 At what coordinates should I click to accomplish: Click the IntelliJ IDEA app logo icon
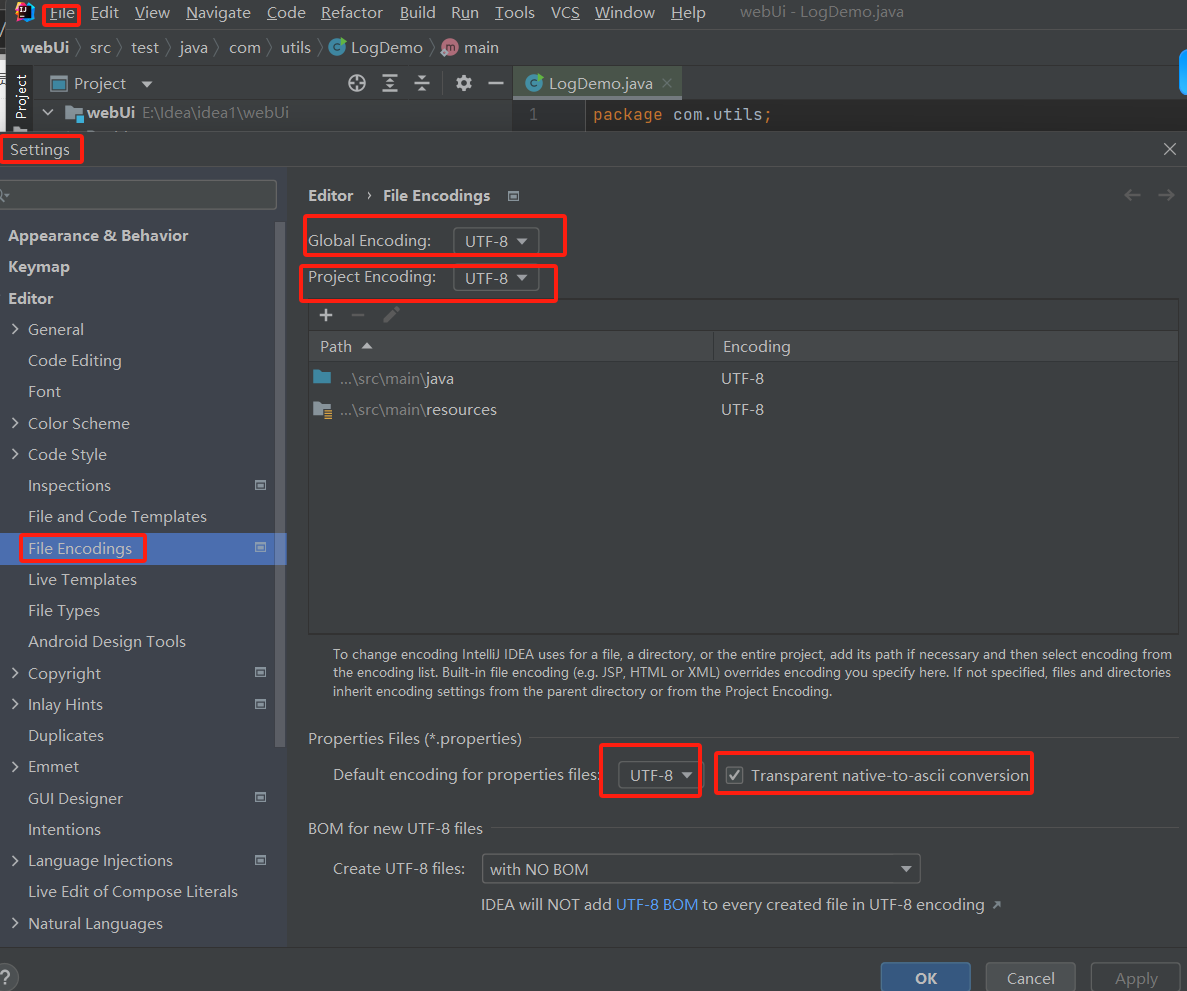pyautogui.click(x=24, y=12)
